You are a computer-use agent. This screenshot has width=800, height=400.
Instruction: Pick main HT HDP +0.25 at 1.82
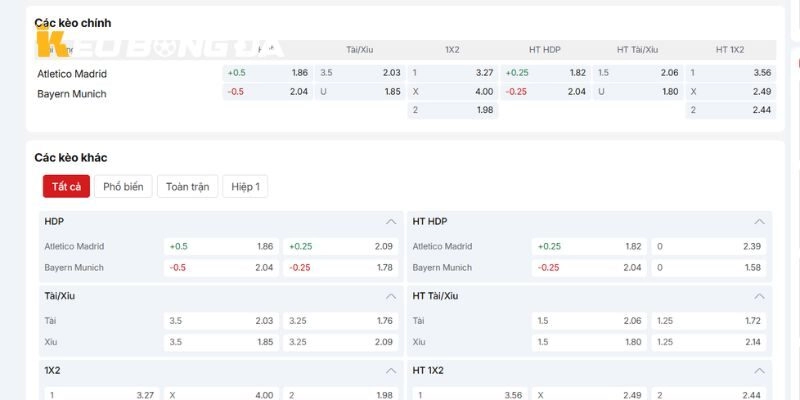(x=545, y=73)
